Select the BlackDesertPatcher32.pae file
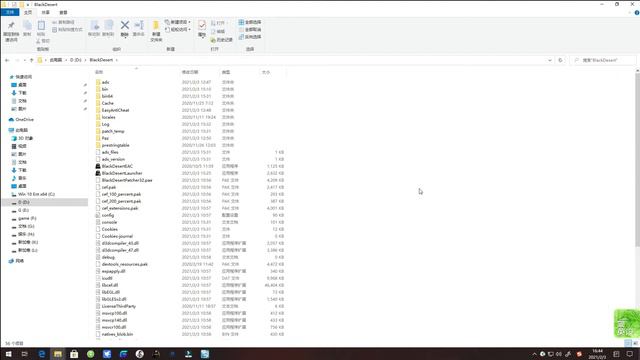Image resolution: width=640 pixels, height=360 pixels. coord(127,180)
